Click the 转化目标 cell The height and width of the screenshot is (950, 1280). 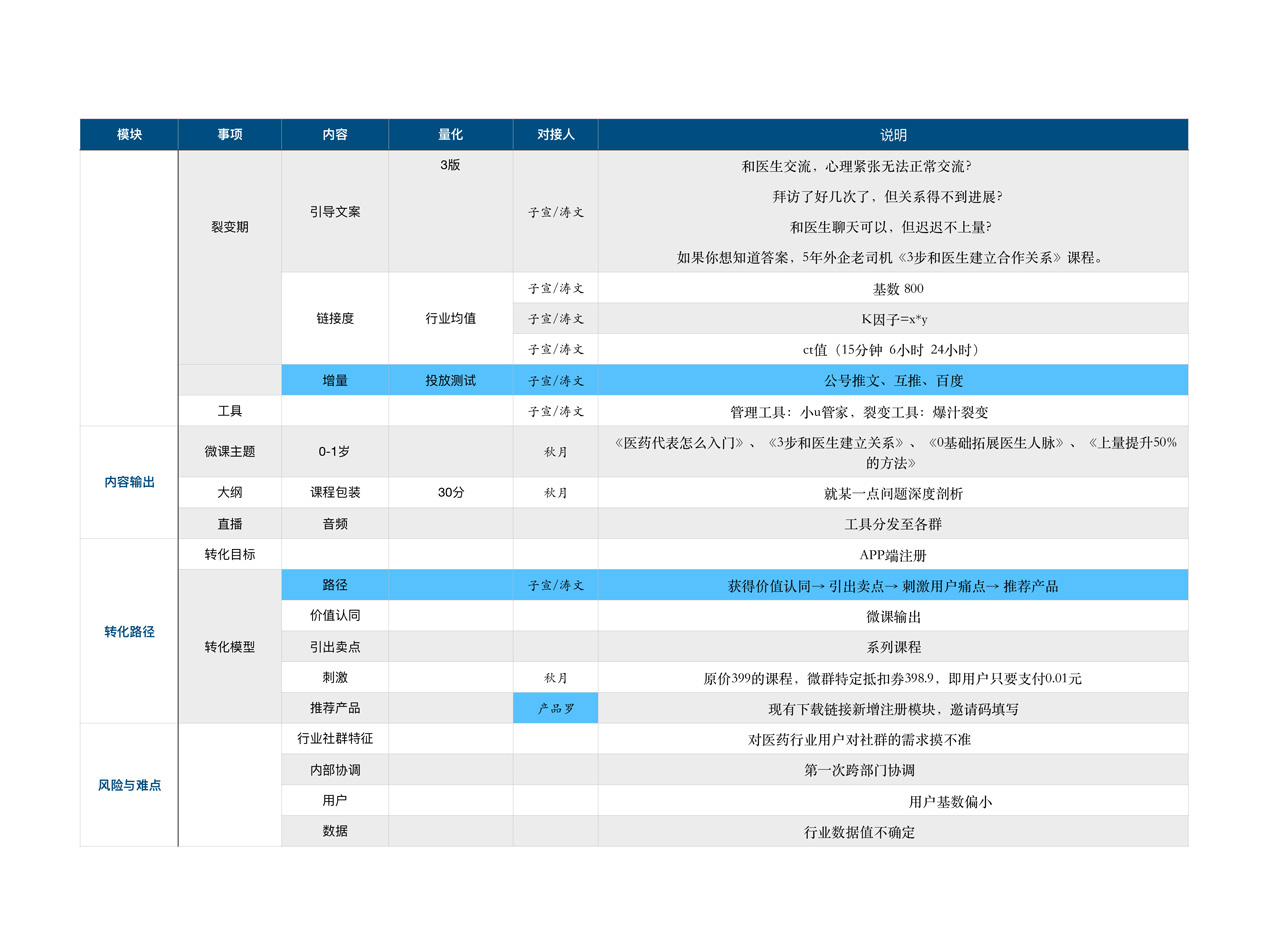(x=230, y=554)
